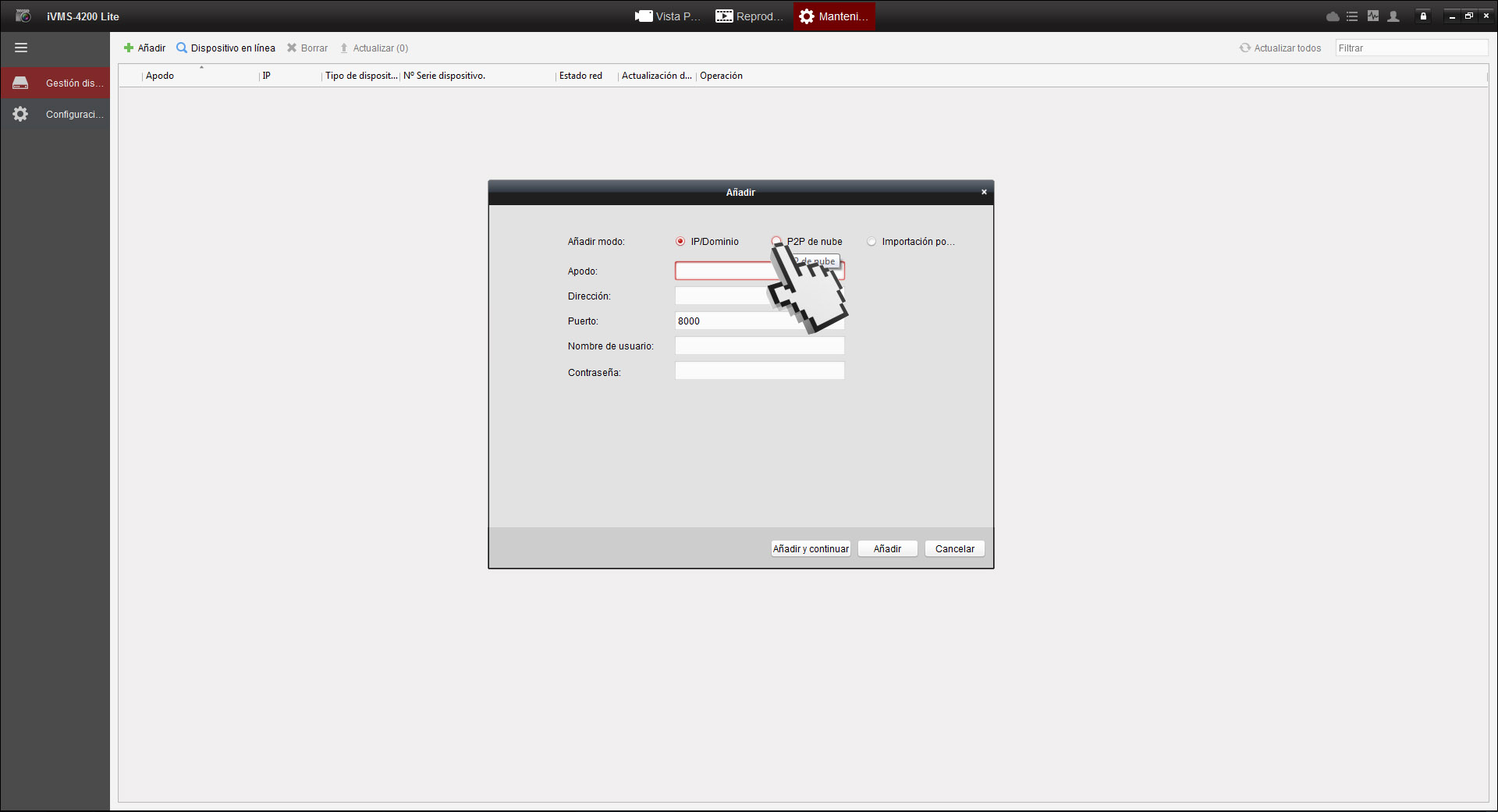Click the user account icon
Viewport: 1498px width, 812px height.
click(1393, 16)
